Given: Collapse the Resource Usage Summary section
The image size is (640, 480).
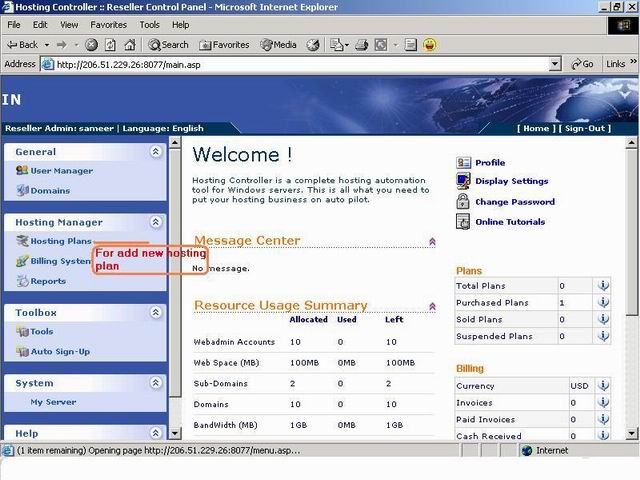Looking at the screenshot, I should tap(432, 306).
